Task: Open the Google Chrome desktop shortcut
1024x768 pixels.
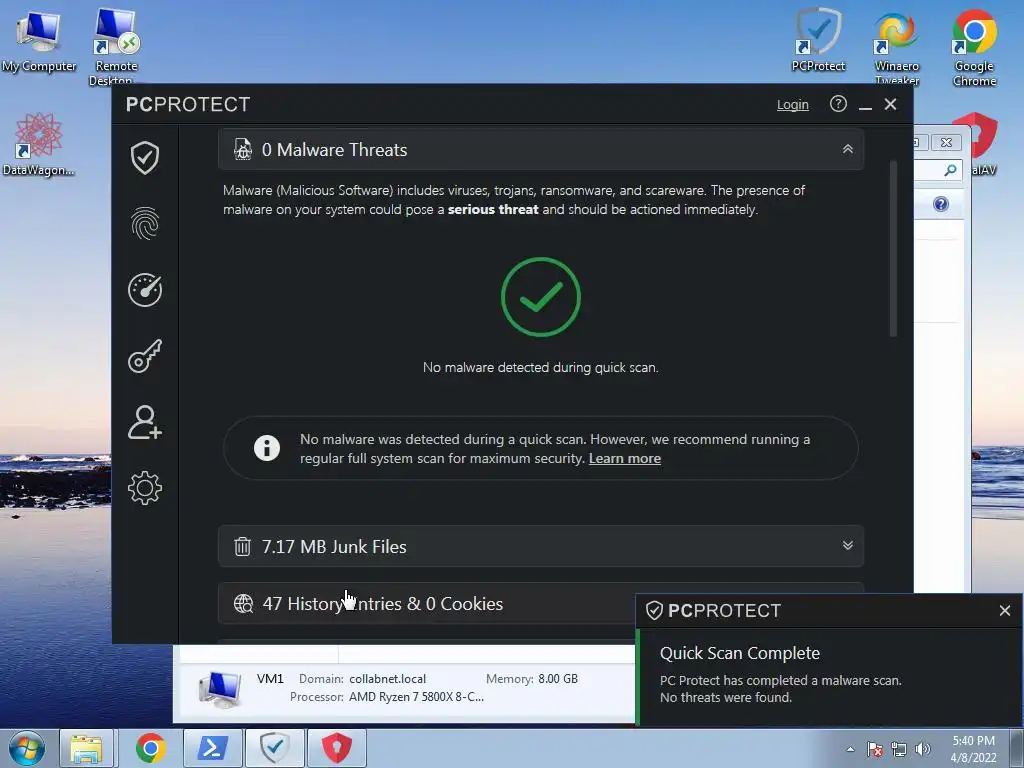Action: 974,48
